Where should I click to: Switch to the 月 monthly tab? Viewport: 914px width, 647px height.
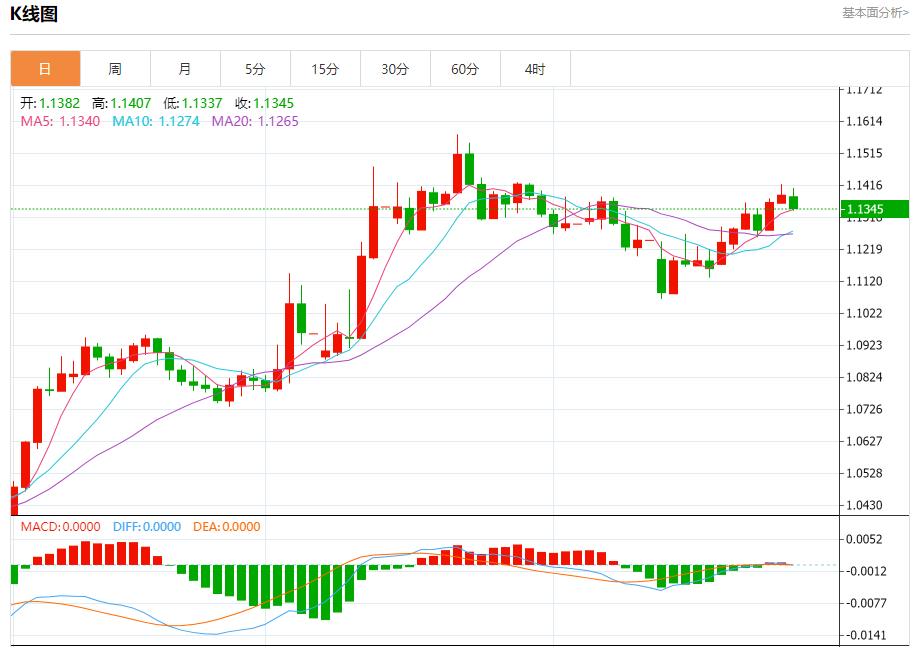pos(185,69)
